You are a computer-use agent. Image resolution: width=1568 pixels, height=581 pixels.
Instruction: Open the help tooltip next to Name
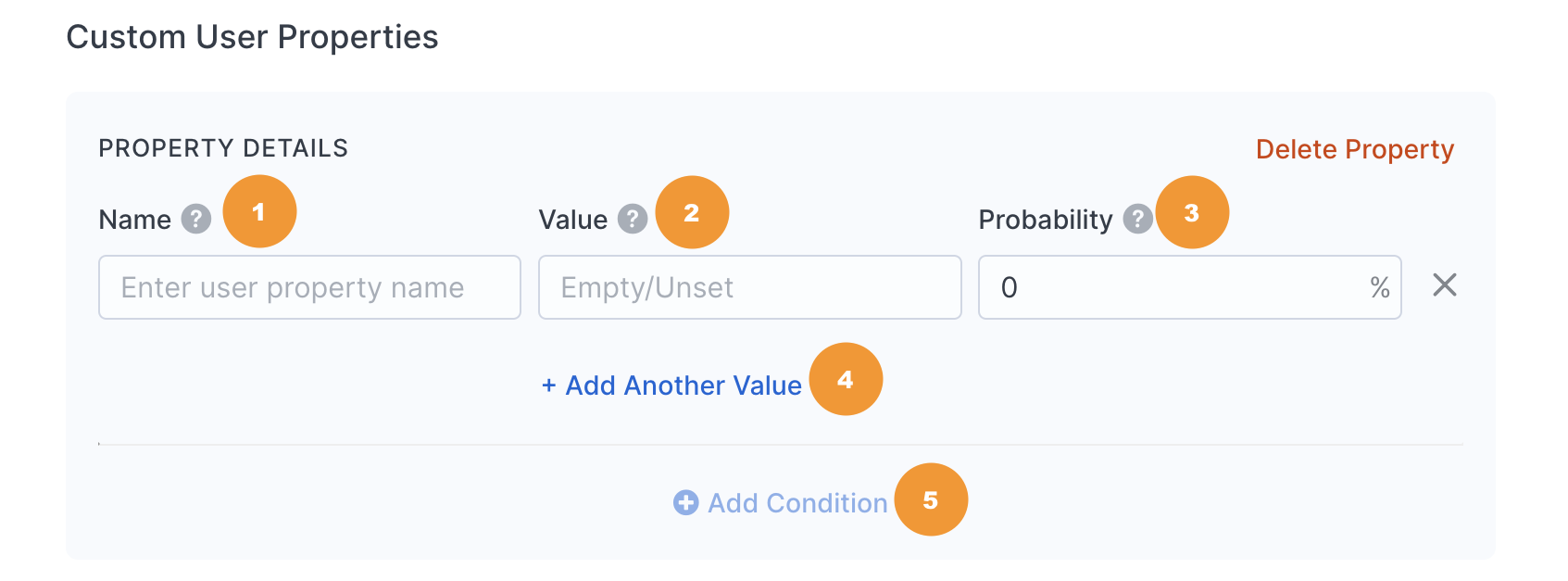click(x=196, y=220)
